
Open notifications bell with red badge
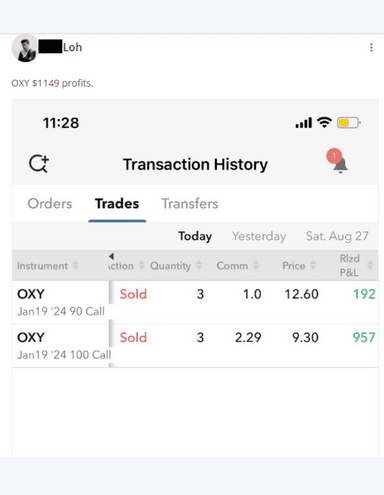[337, 161]
